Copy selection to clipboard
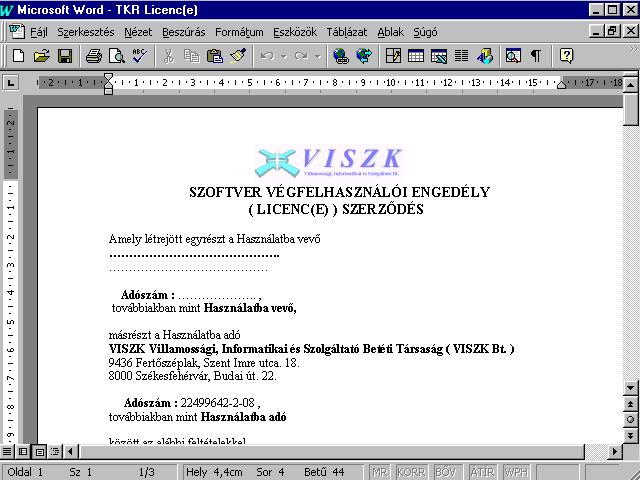 tap(191, 56)
